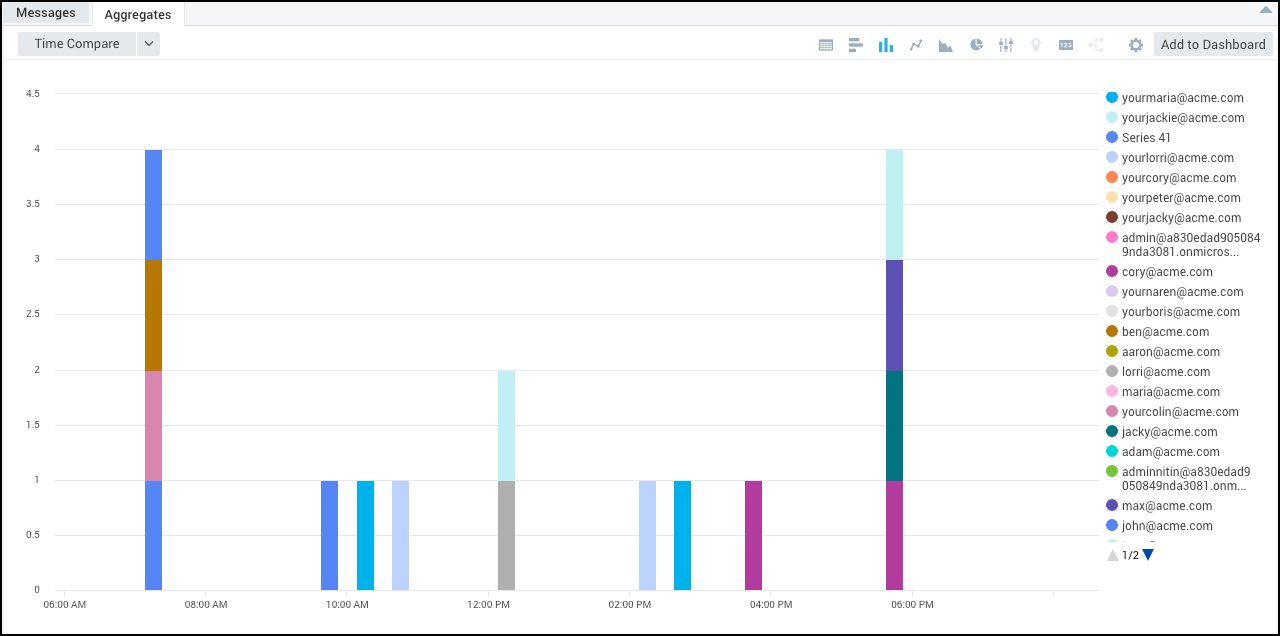Select the Aggregates tab
The image size is (1280, 636).
click(137, 15)
